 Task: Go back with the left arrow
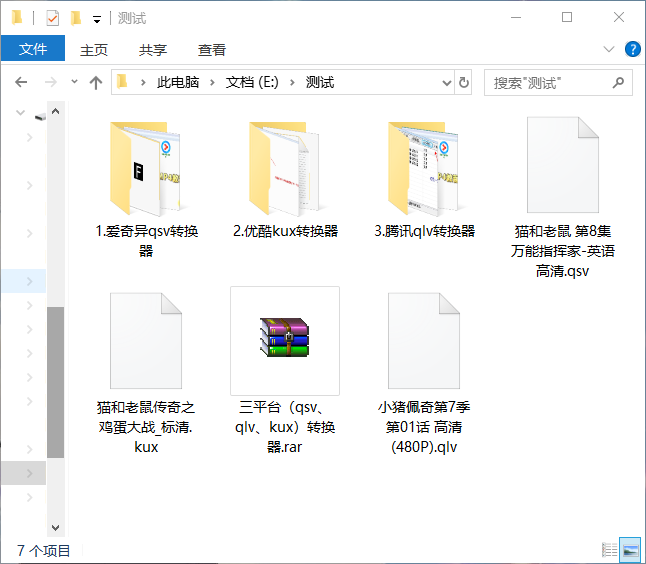pos(21,82)
